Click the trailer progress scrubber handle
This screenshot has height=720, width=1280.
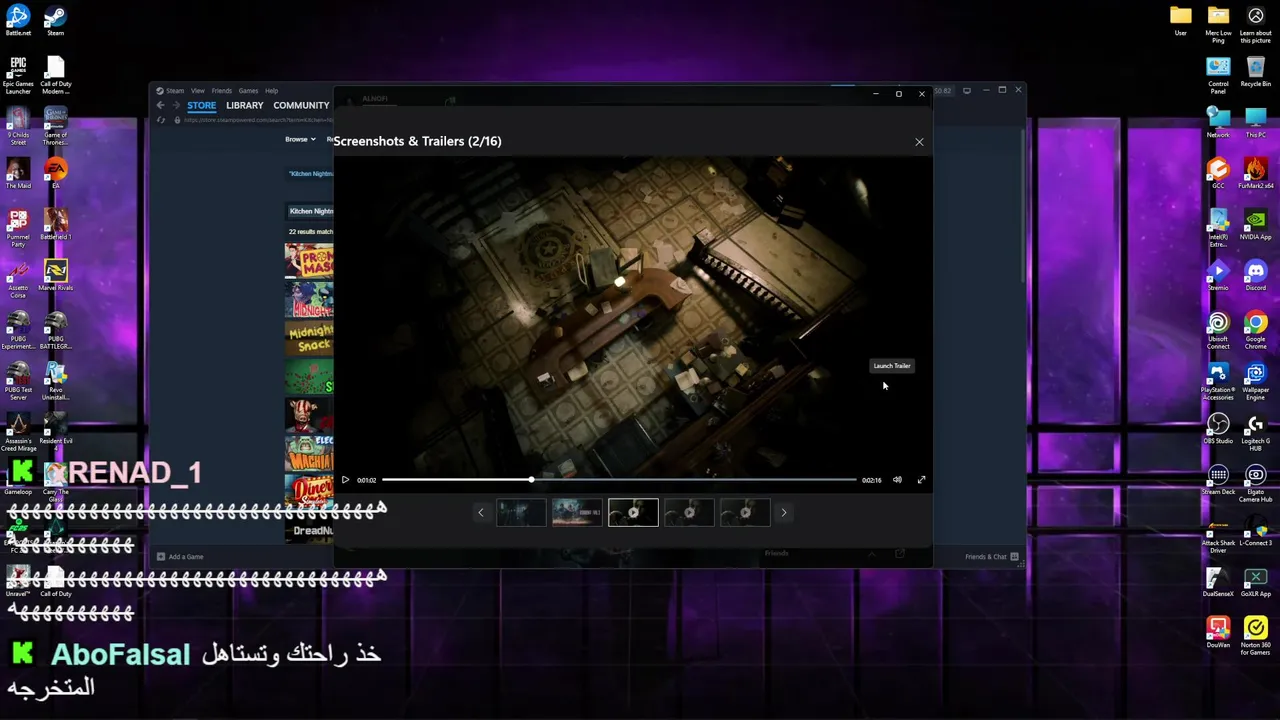coord(531,480)
